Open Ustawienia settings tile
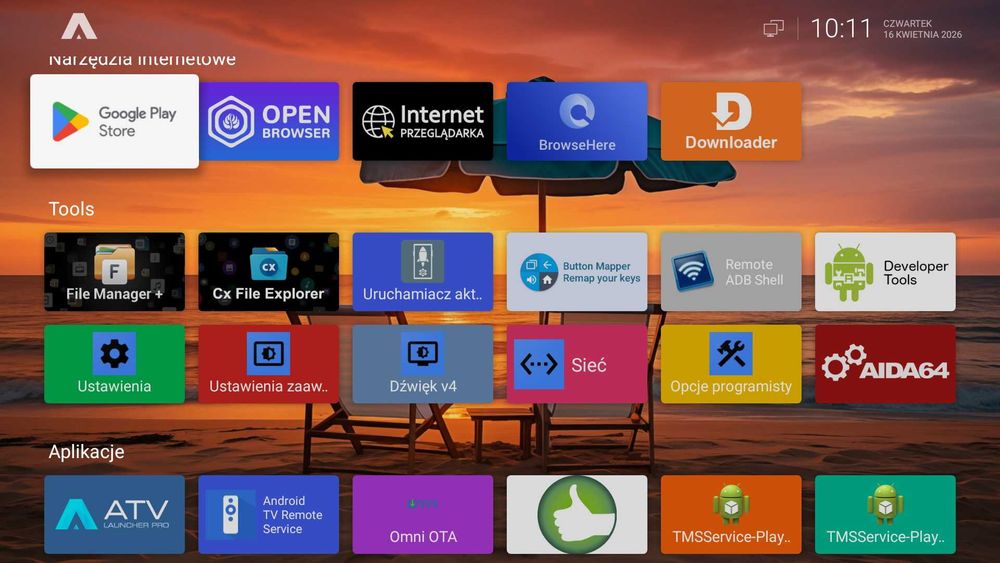 114,364
